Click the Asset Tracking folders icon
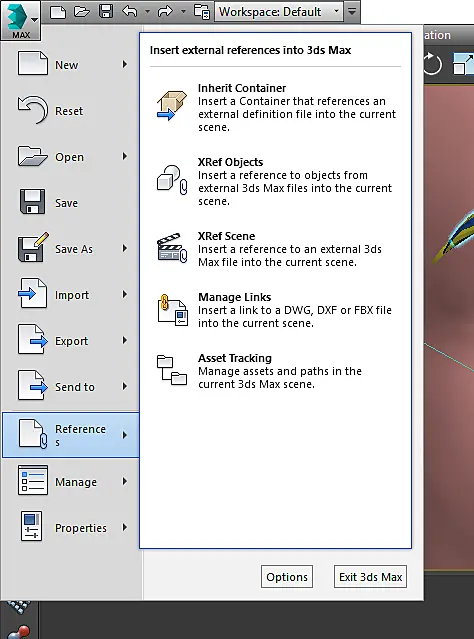Screen dimensions: 474x639 [x=172, y=370]
